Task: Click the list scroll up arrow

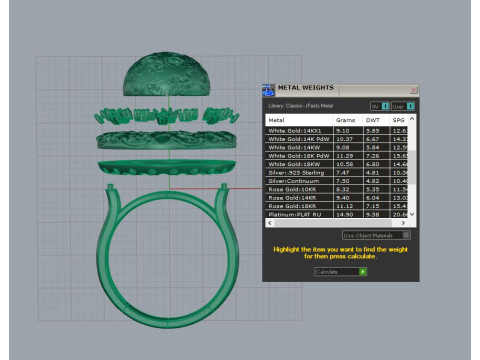Action: coord(412,119)
